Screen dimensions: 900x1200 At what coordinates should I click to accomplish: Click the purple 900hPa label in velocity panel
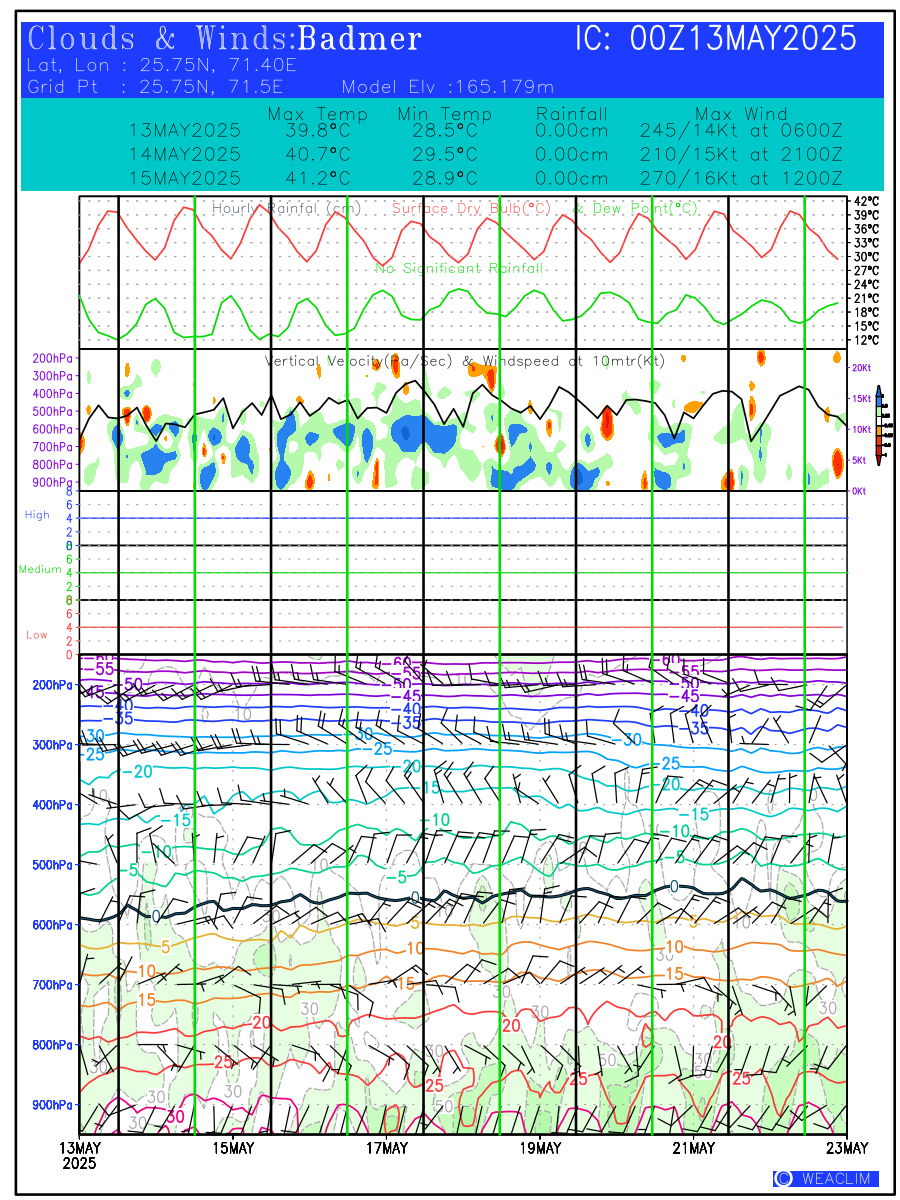coord(54,483)
